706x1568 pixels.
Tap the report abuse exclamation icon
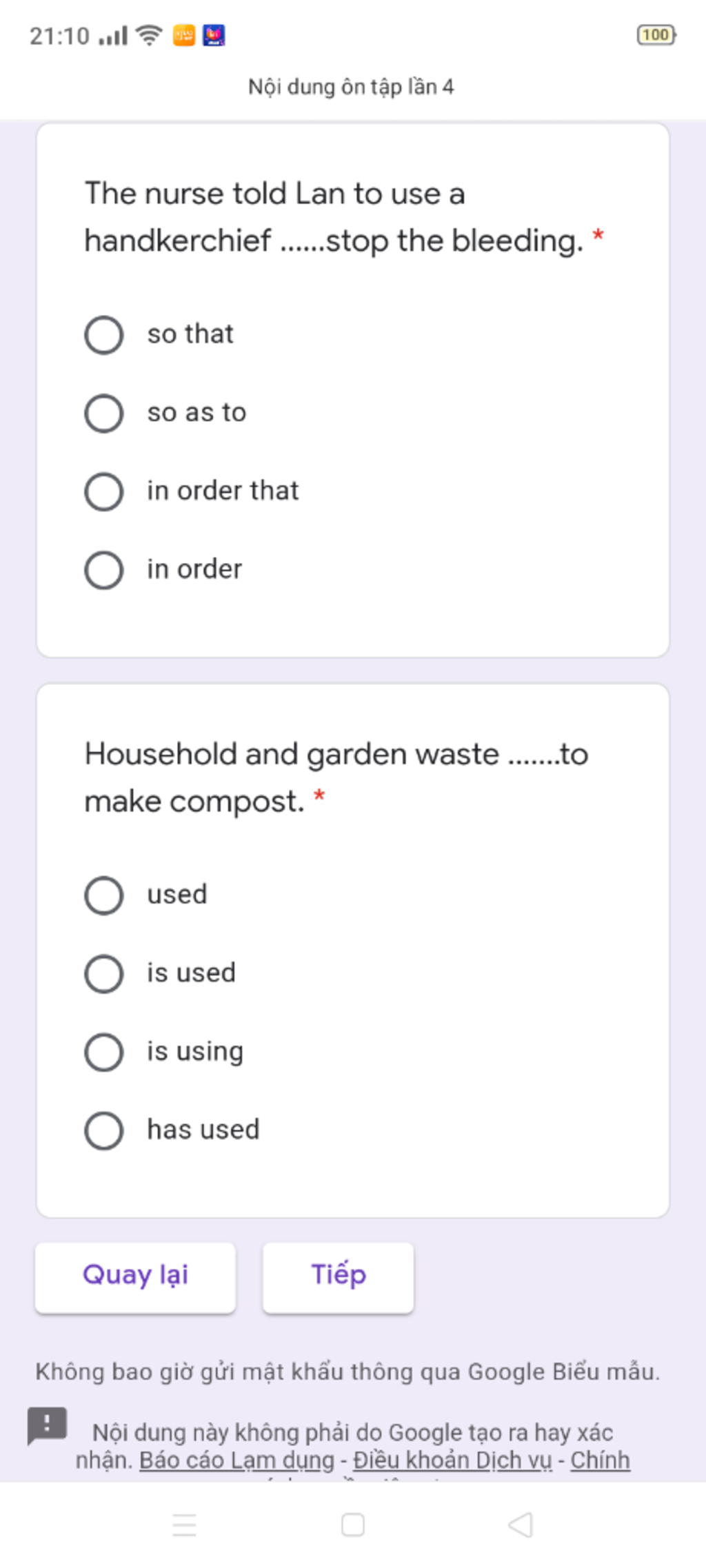[x=47, y=1425]
